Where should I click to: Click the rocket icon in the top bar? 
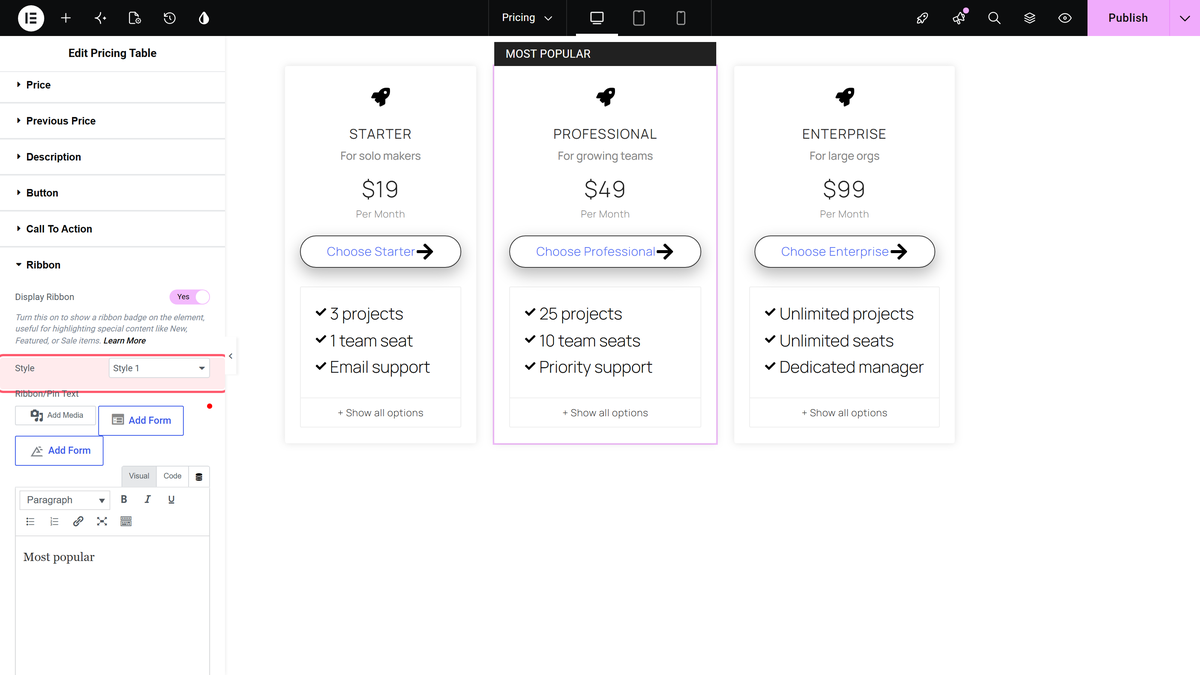(923, 18)
